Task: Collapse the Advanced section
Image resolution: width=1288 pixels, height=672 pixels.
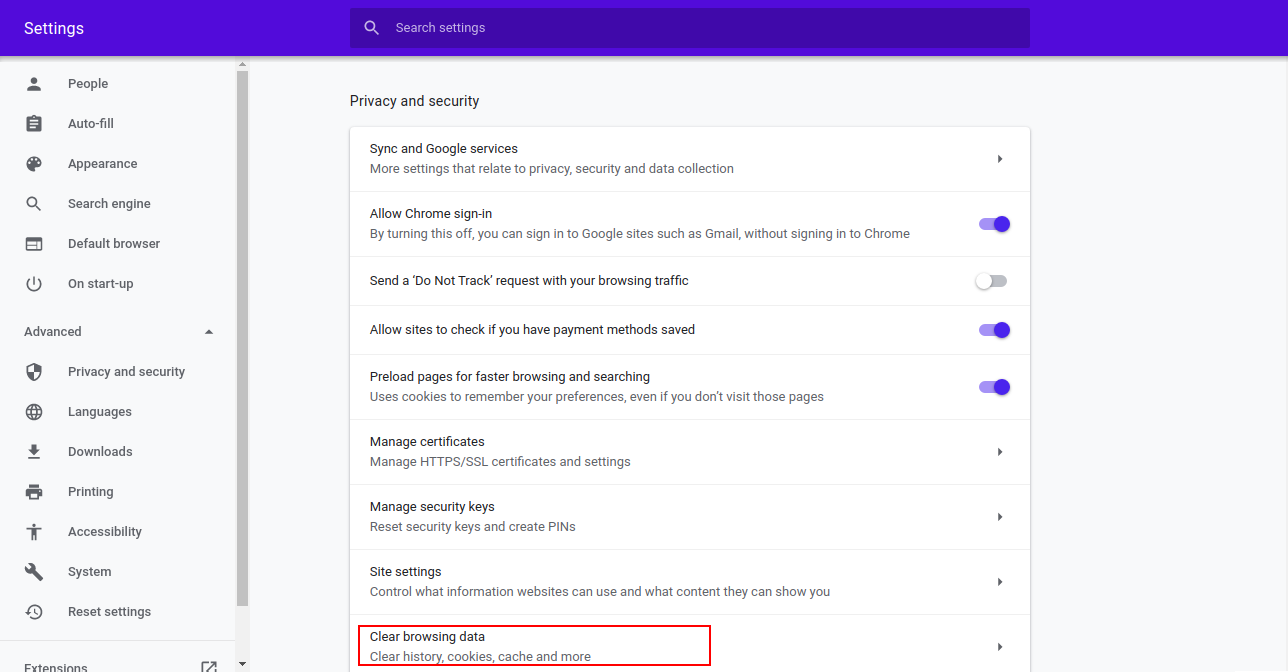Action: 208,331
